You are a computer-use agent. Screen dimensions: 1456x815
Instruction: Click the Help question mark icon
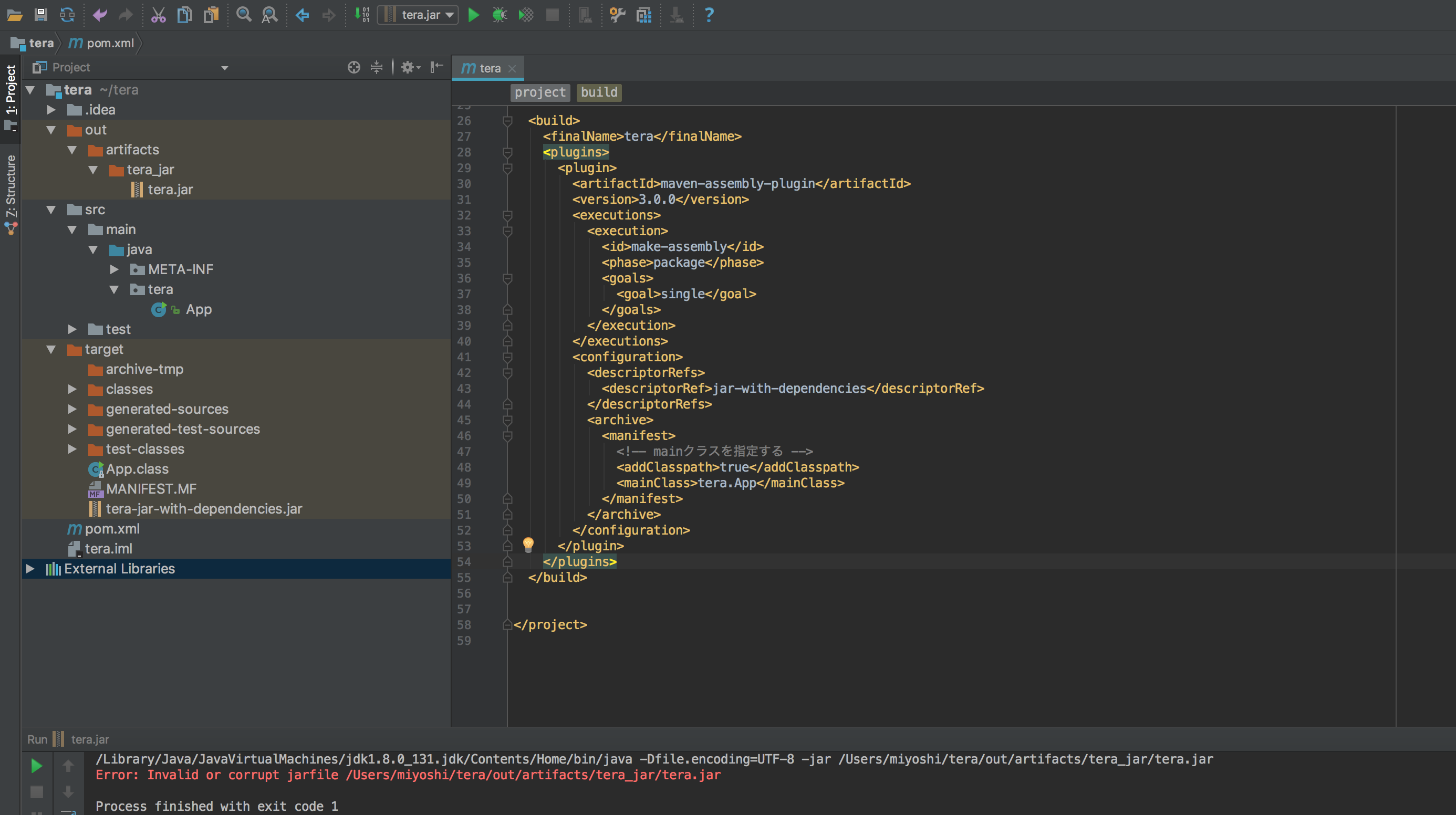point(709,15)
